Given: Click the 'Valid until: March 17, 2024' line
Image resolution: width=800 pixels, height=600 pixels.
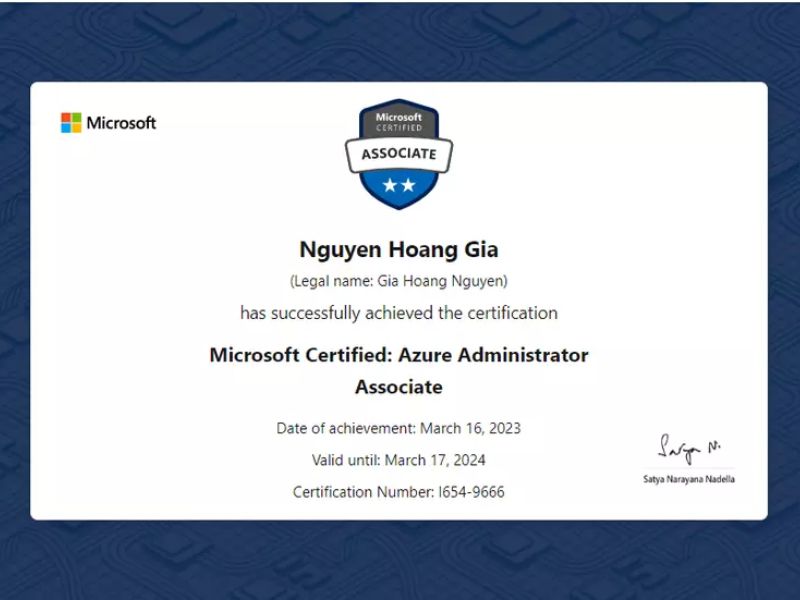Looking at the screenshot, I should point(399,460).
